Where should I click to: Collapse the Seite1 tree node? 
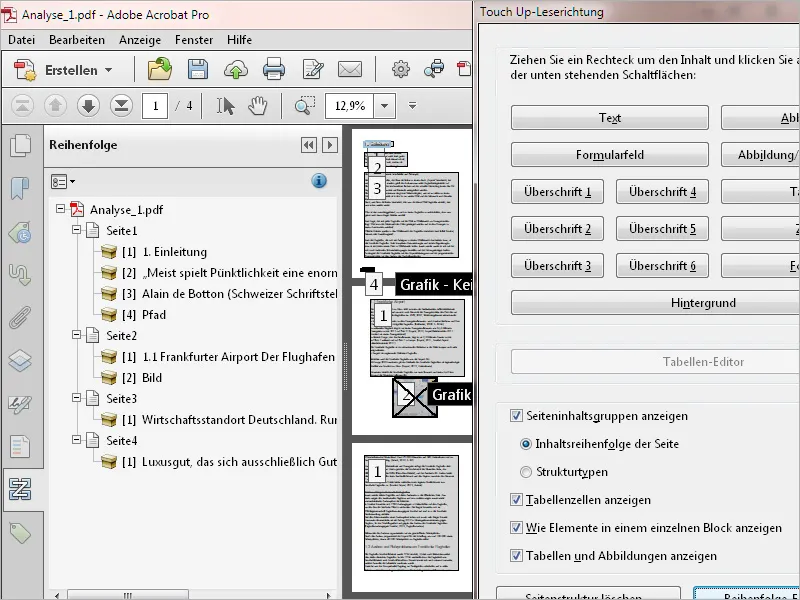coord(77,230)
